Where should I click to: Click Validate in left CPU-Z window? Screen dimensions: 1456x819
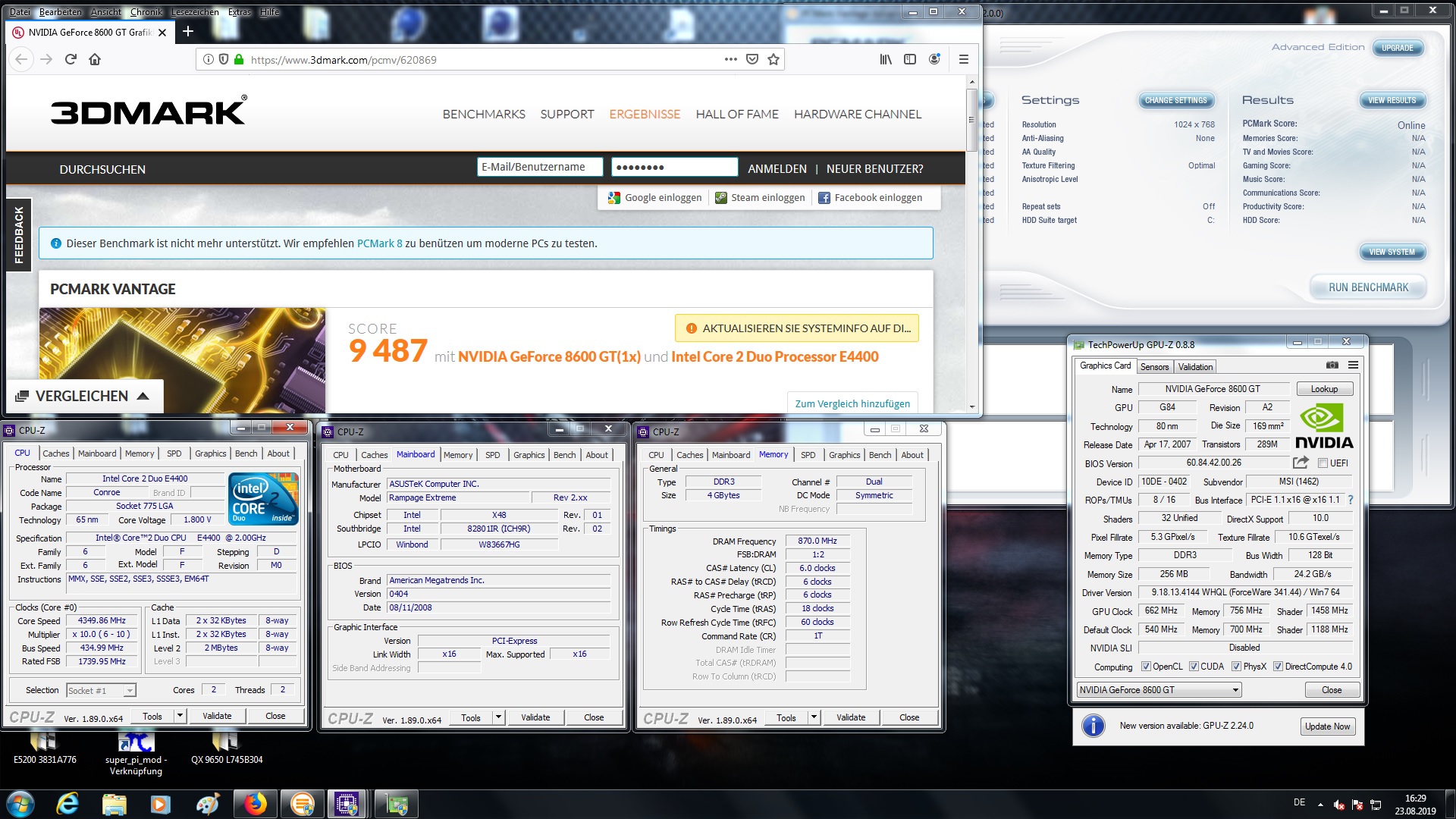tap(217, 716)
